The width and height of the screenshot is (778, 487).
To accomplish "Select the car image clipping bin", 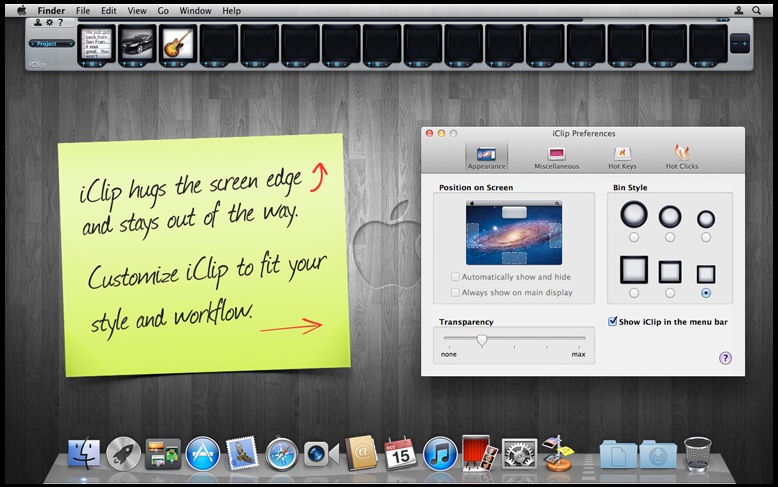I will click(x=137, y=43).
